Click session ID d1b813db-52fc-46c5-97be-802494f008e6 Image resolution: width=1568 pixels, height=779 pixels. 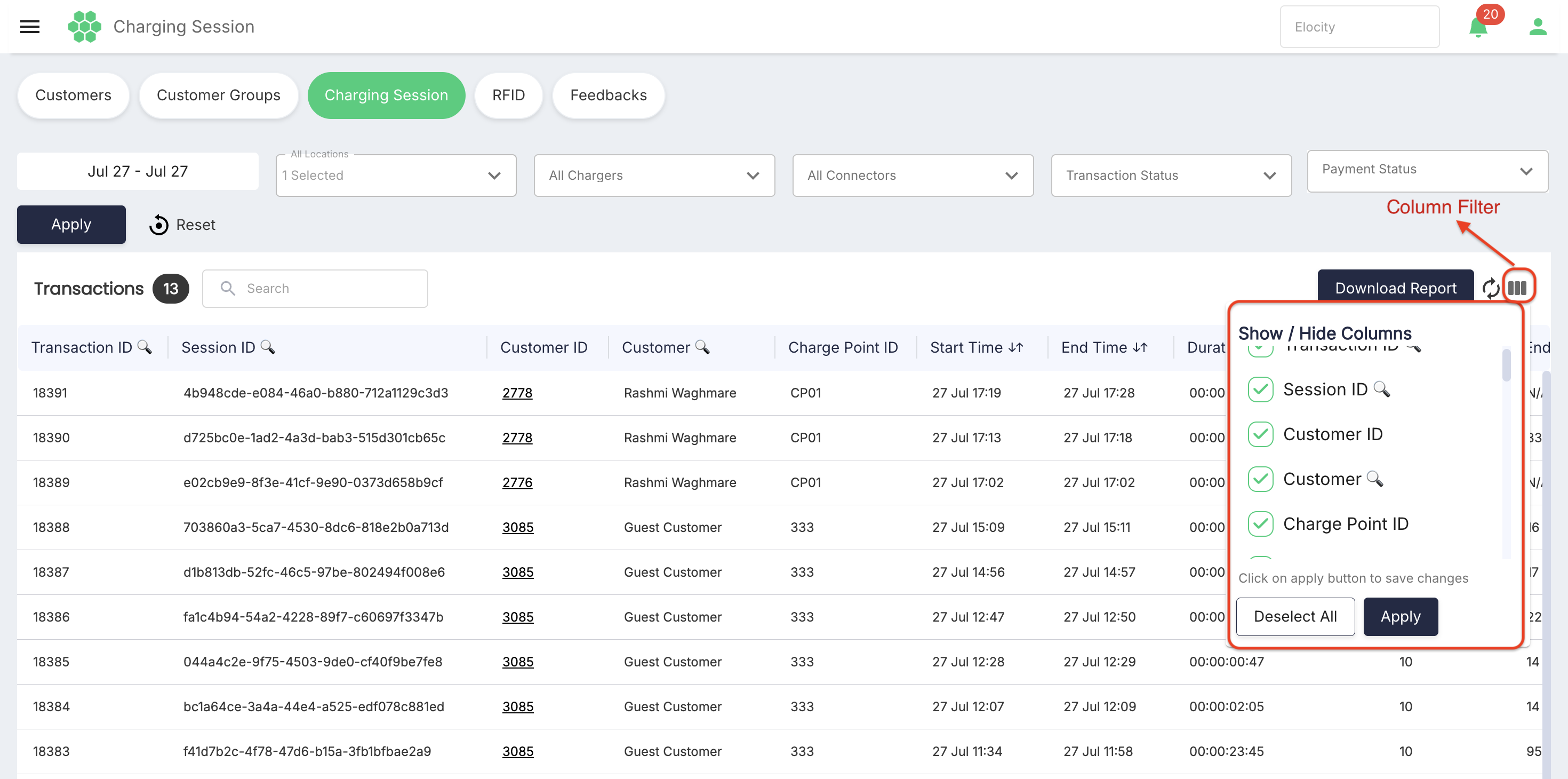click(x=314, y=572)
